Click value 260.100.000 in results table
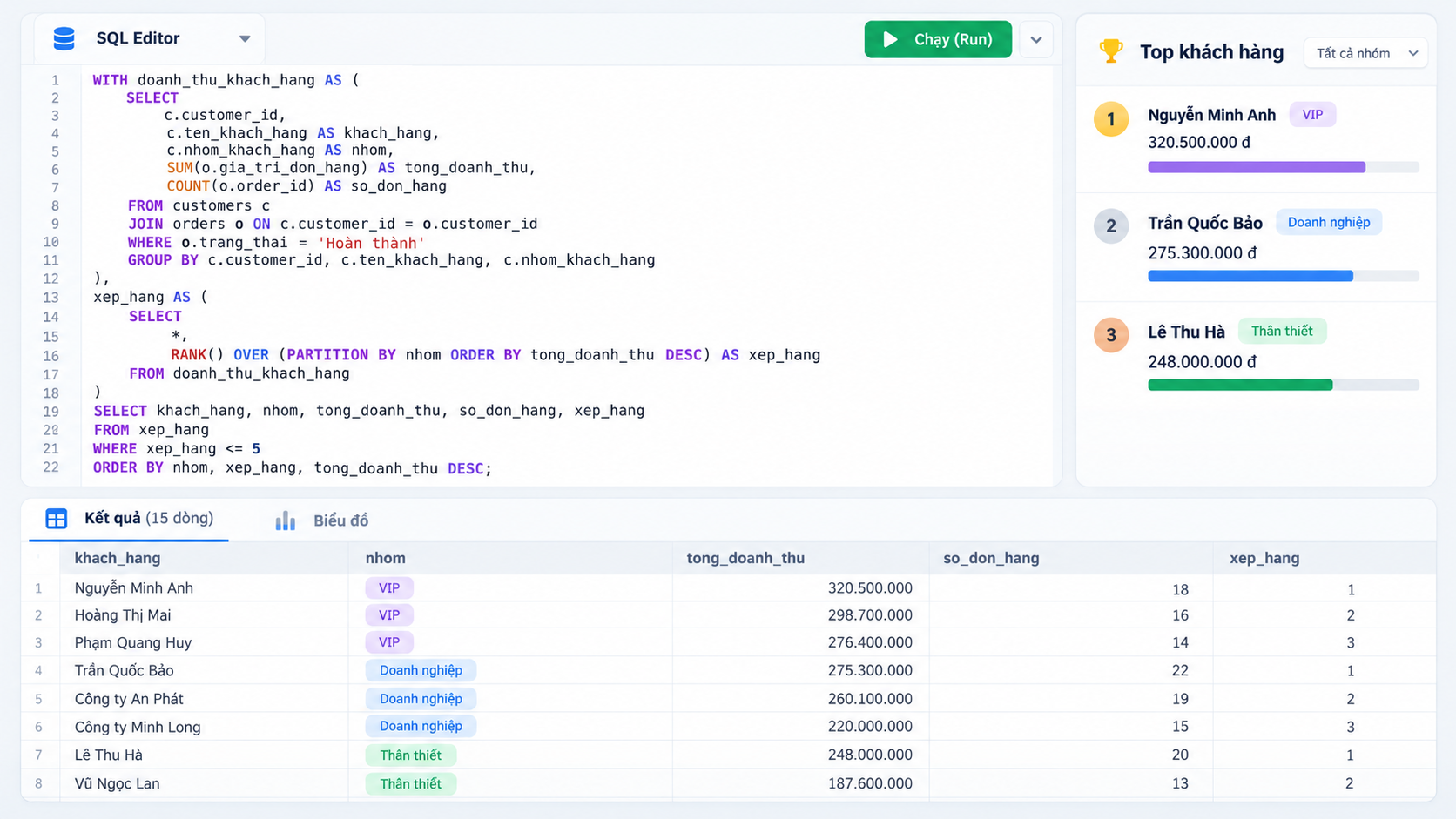 [870, 699]
